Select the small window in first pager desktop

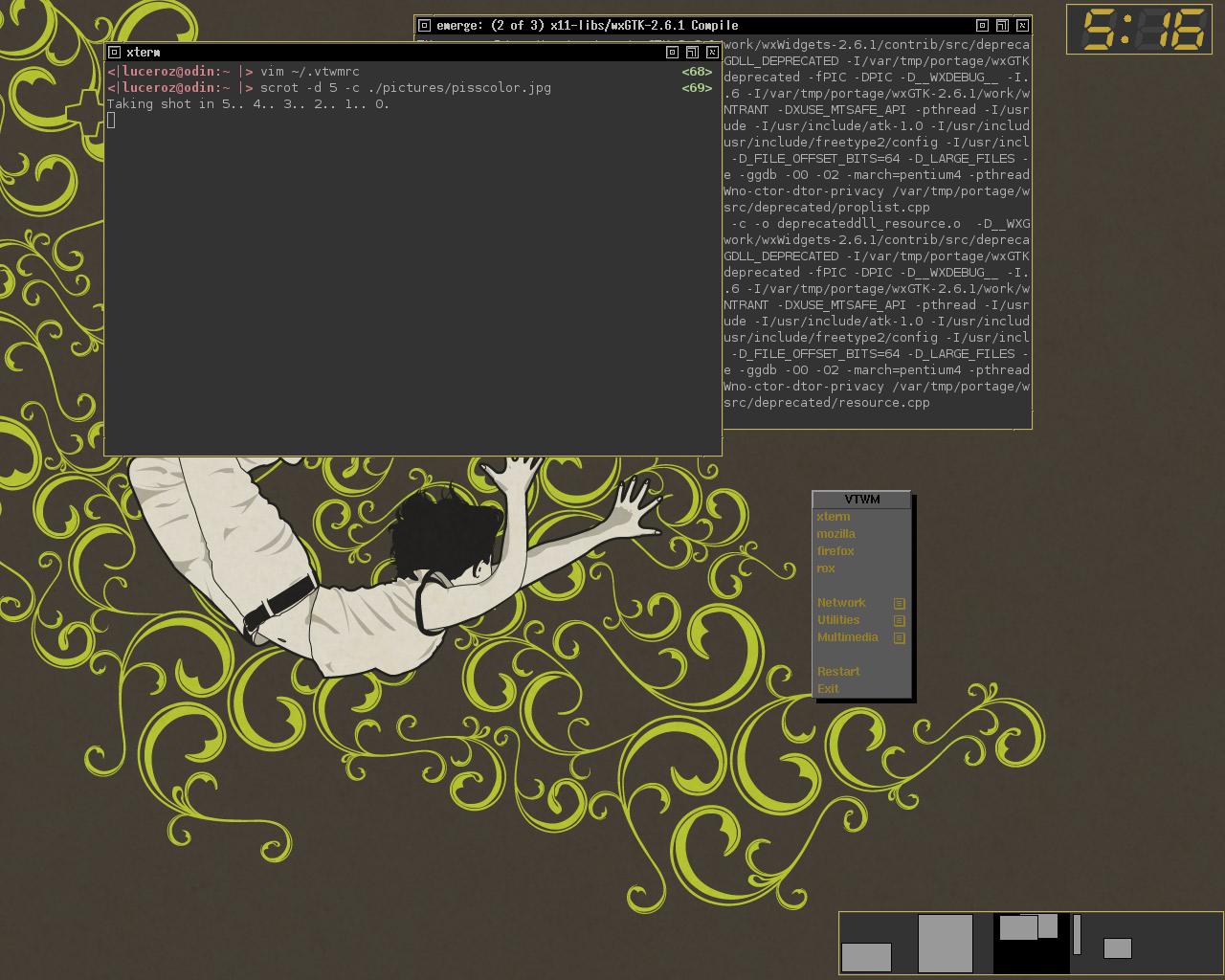pos(866,957)
